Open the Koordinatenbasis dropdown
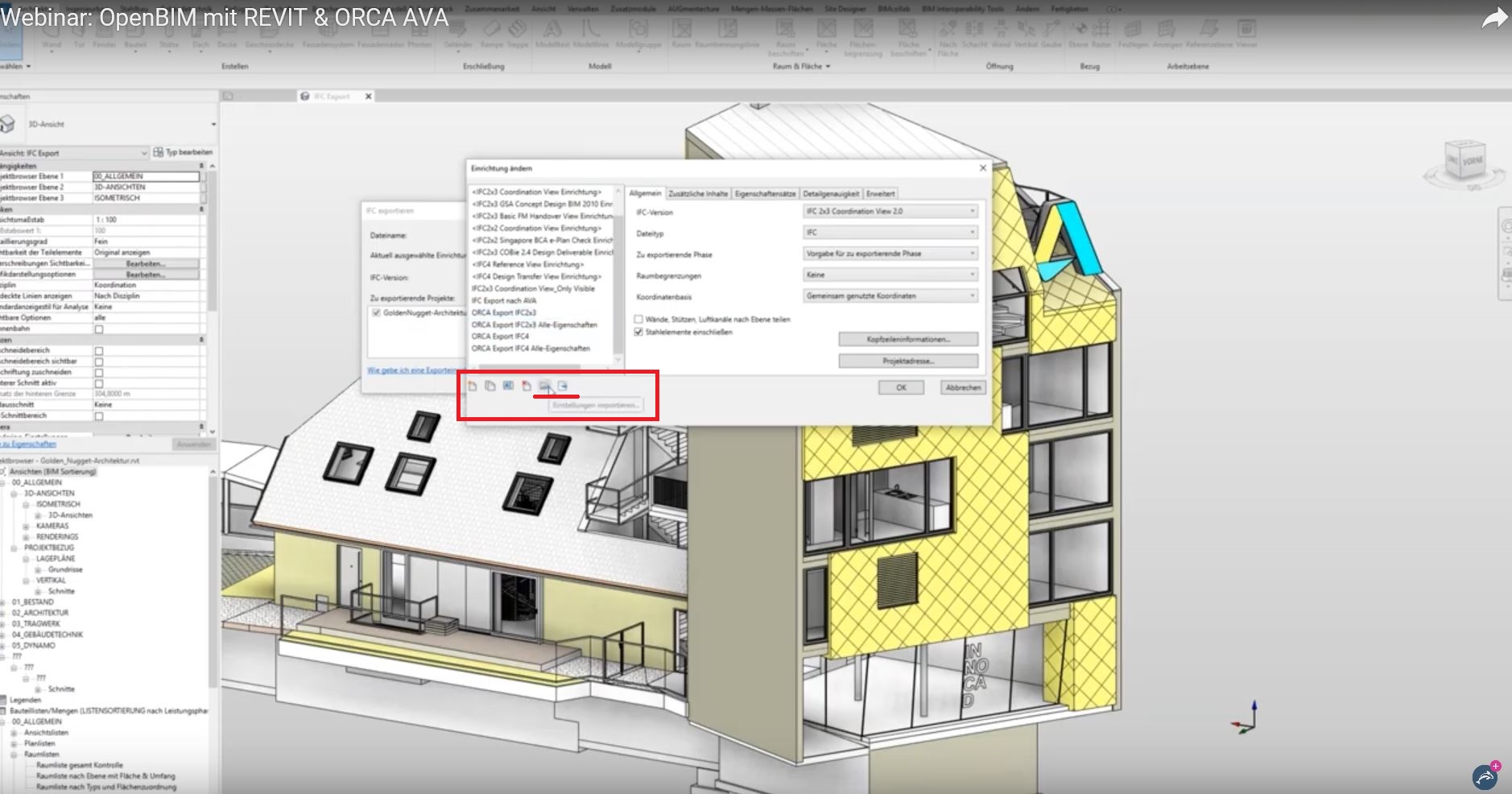The height and width of the screenshot is (794, 1512). (890, 296)
